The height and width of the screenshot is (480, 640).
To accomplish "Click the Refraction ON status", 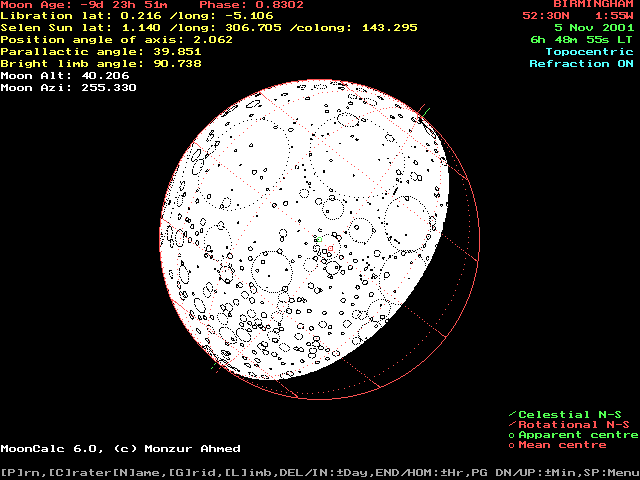I will click(x=582, y=64).
